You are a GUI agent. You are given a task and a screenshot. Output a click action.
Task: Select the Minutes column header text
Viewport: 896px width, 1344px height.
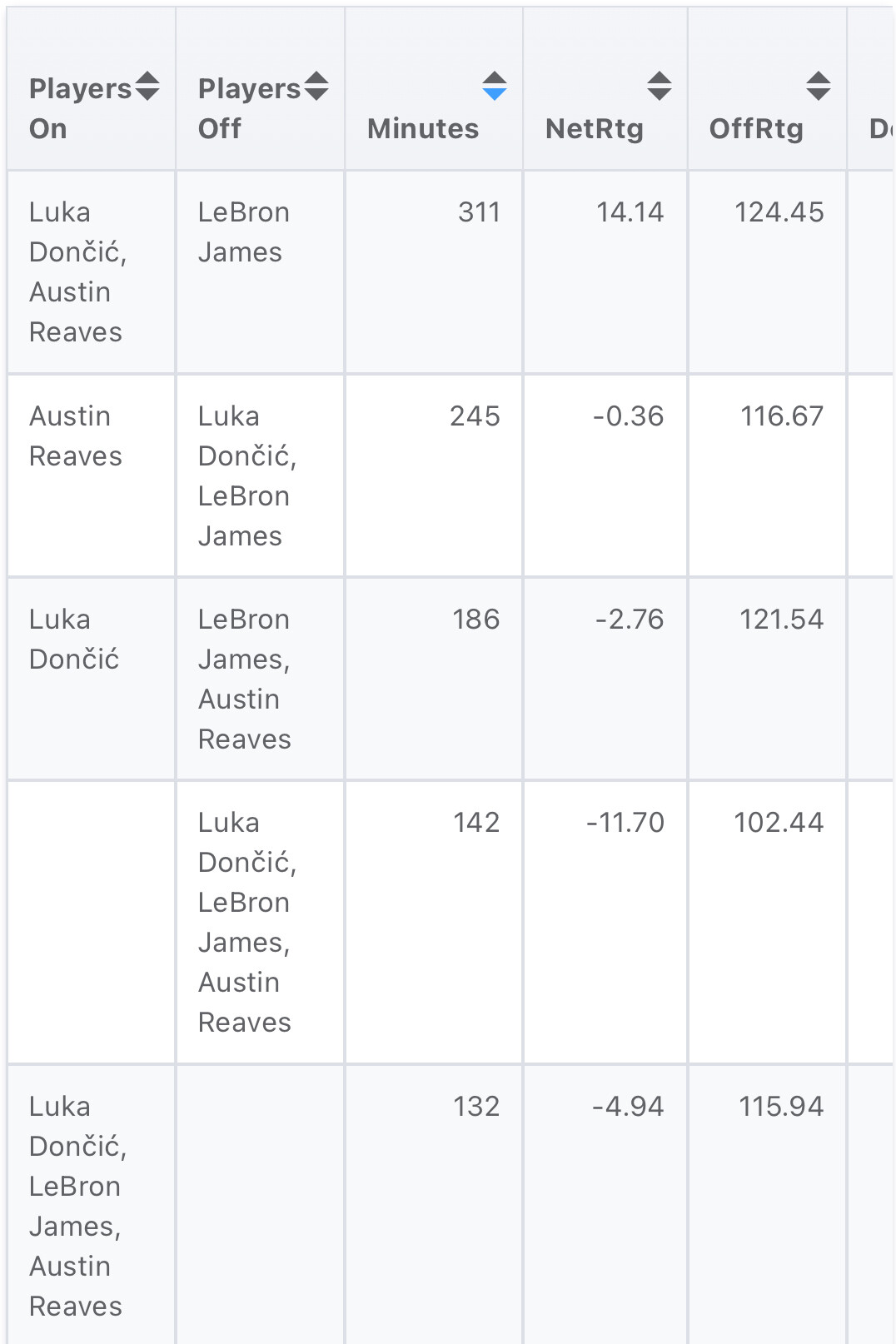coord(423,129)
